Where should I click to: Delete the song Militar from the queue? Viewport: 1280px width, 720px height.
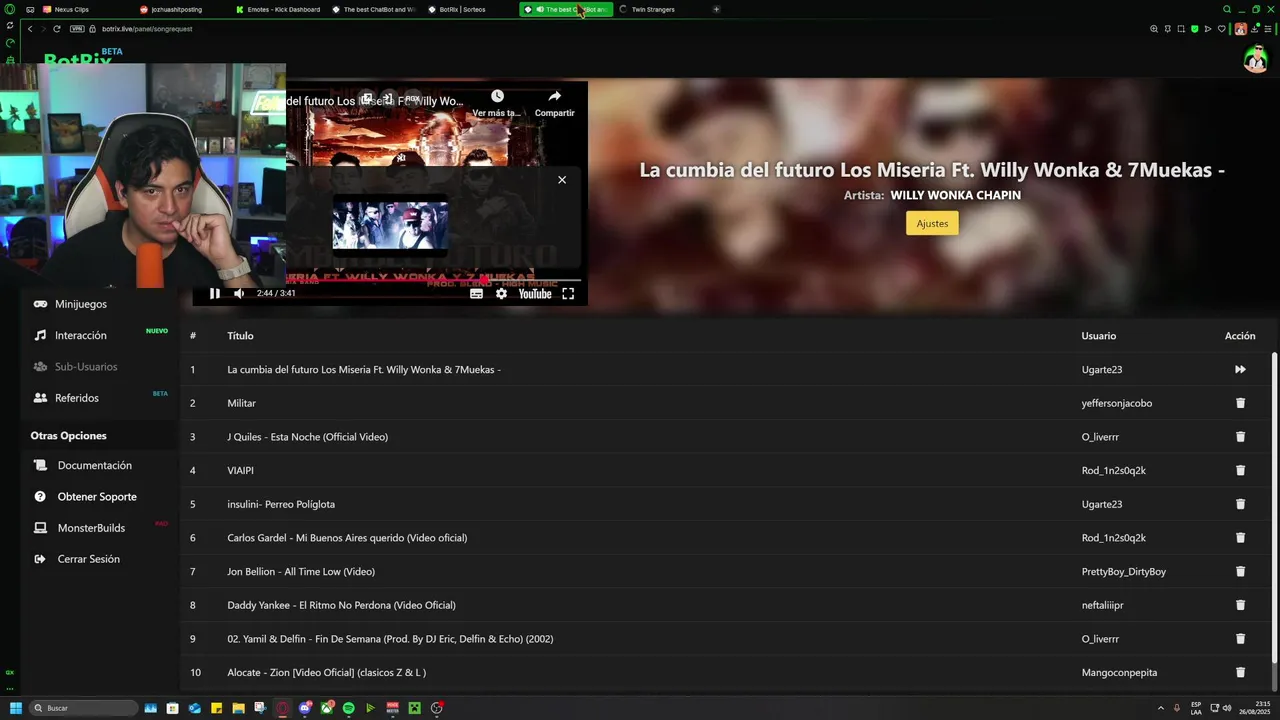(1240, 403)
